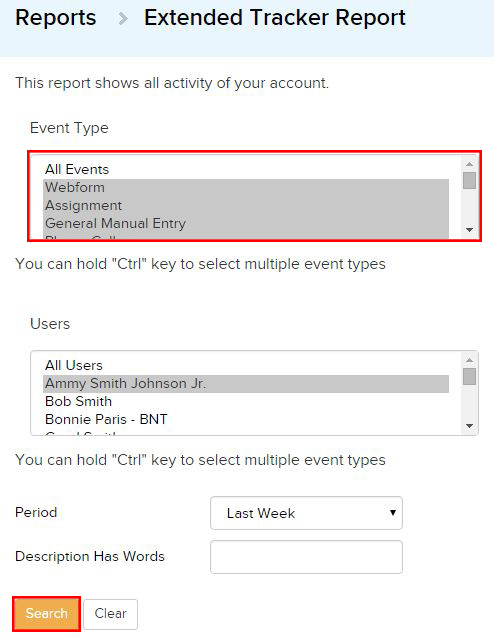Select Assignment event type

(246, 205)
